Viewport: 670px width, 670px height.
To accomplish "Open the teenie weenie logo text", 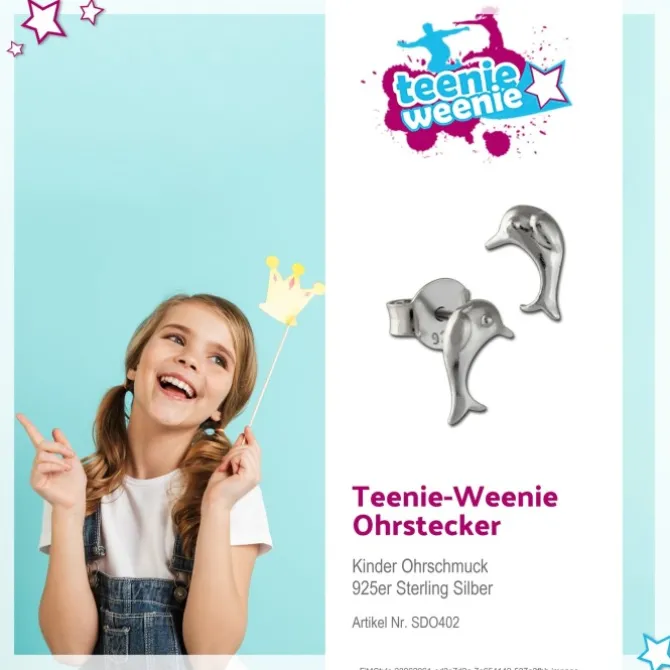I will pos(459,99).
